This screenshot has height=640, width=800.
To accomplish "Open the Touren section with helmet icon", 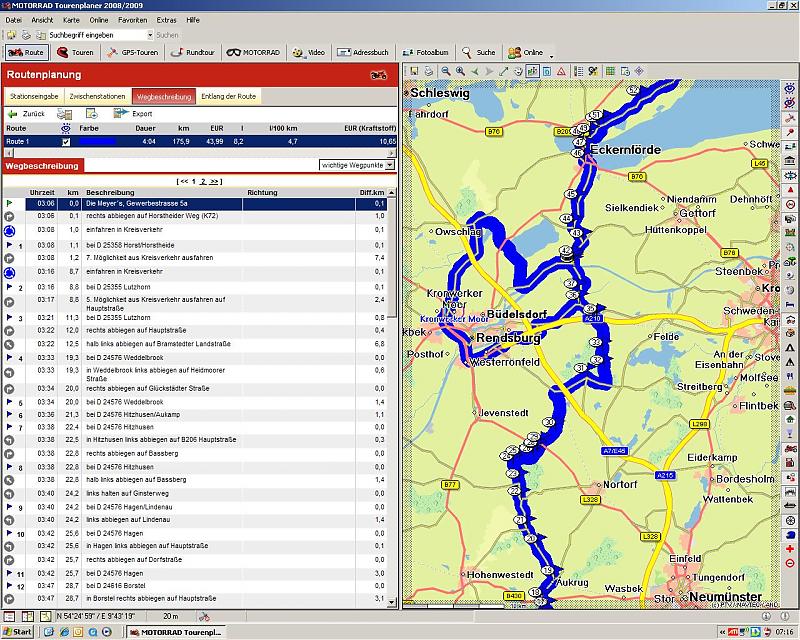I will (x=76, y=52).
